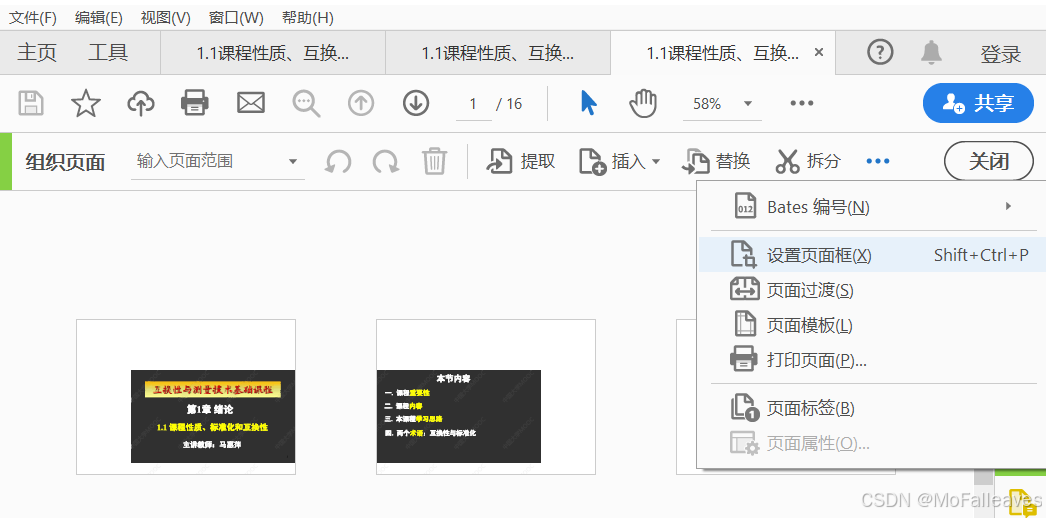Image resolution: width=1046 pixels, height=518 pixels.
Task: Open the 插入 dropdown arrow
Action: pyautogui.click(x=655, y=161)
